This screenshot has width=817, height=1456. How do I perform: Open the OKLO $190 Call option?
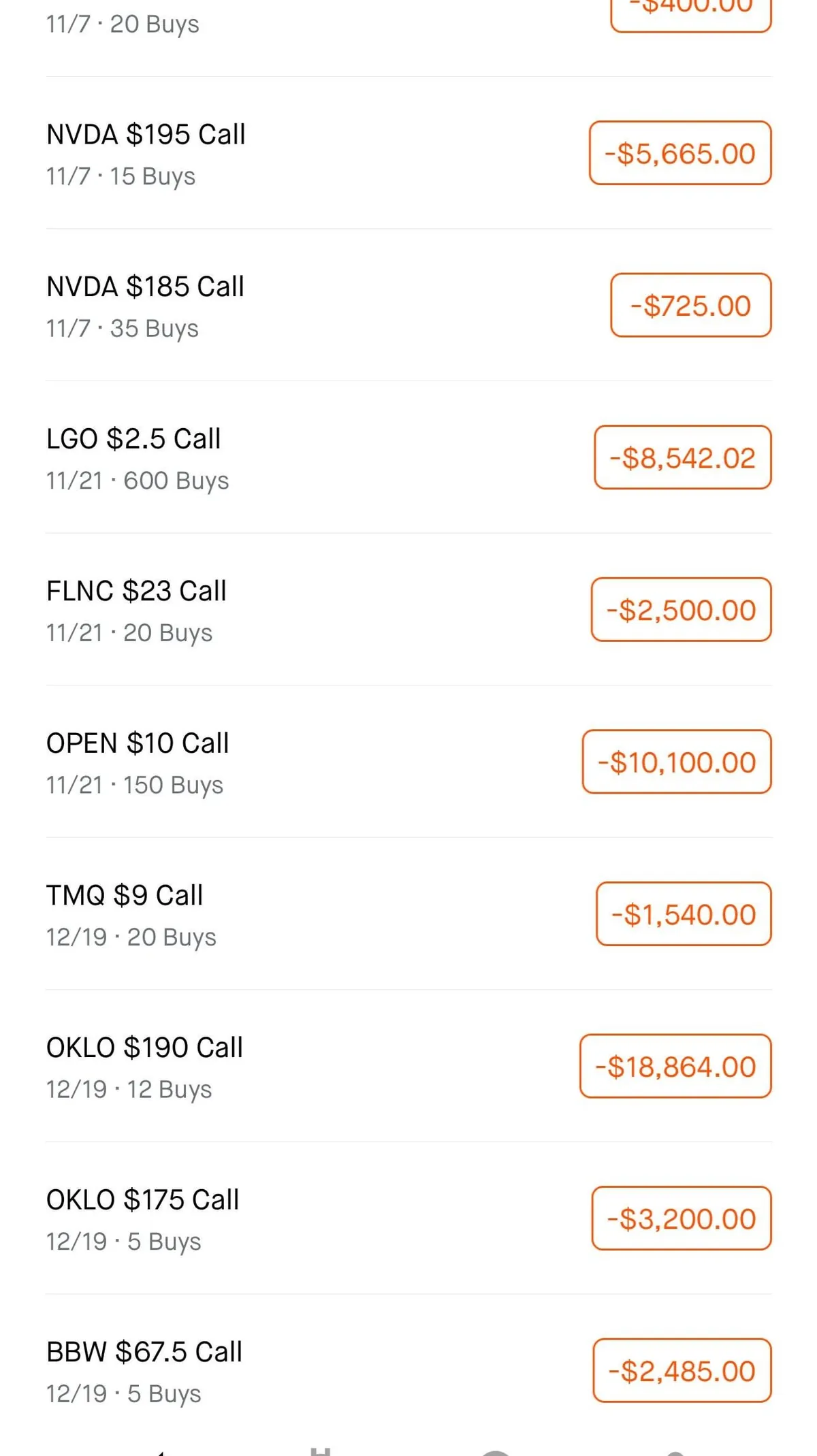(x=144, y=1066)
